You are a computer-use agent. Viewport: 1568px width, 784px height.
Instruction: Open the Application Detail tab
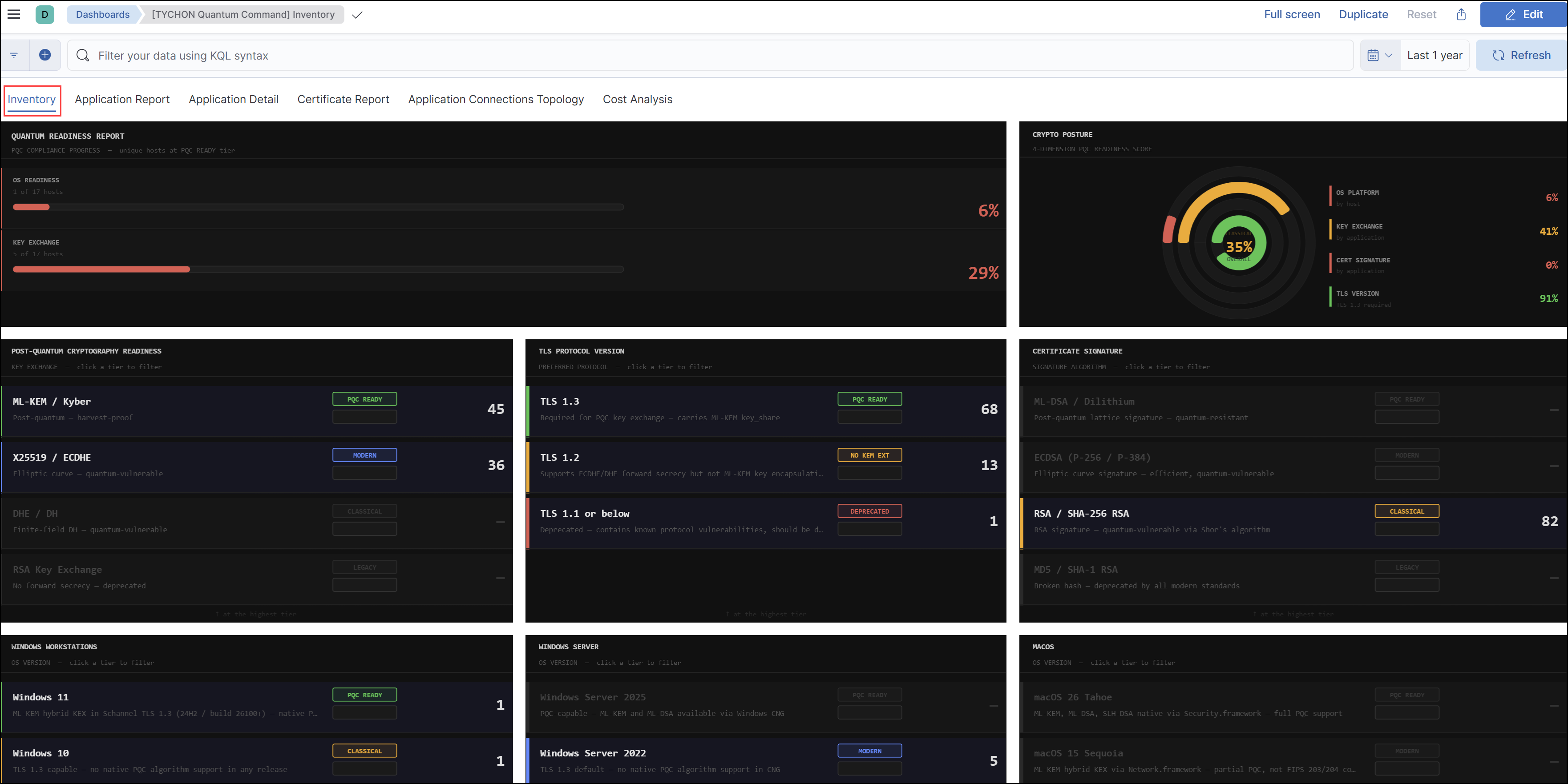pyautogui.click(x=233, y=99)
